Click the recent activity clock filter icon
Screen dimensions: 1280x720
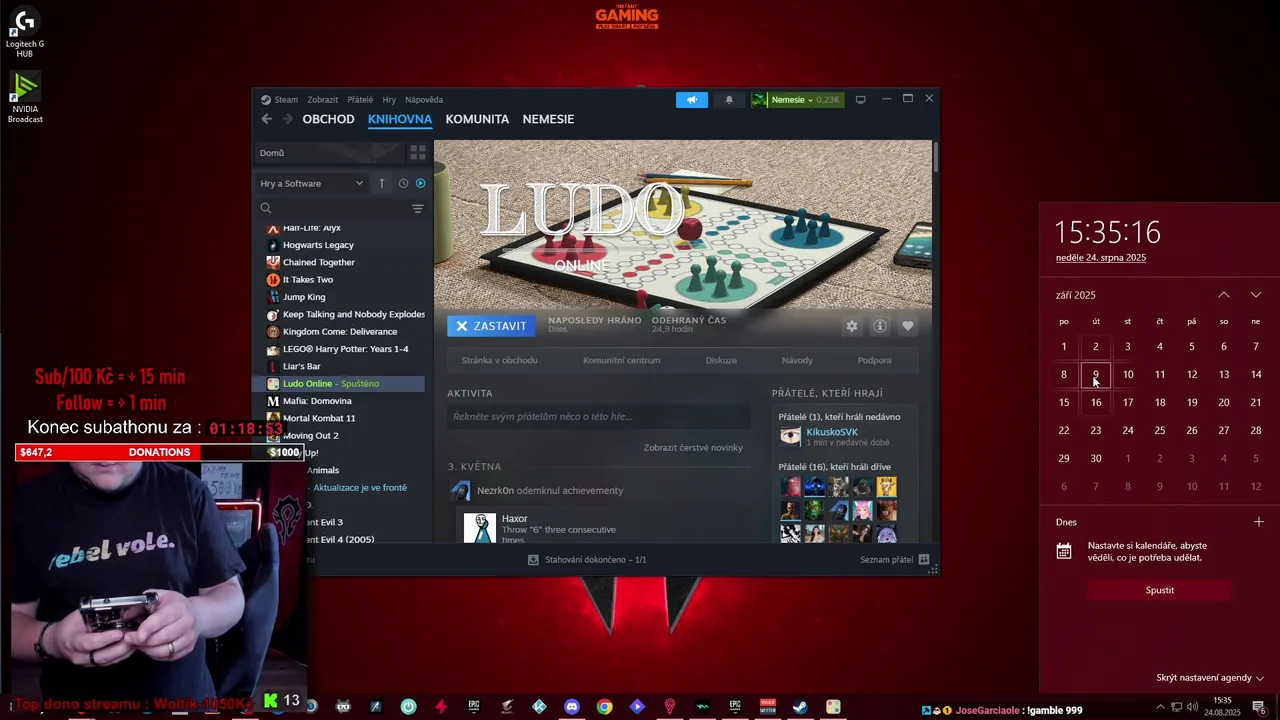pyautogui.click(x=403, y=184)
